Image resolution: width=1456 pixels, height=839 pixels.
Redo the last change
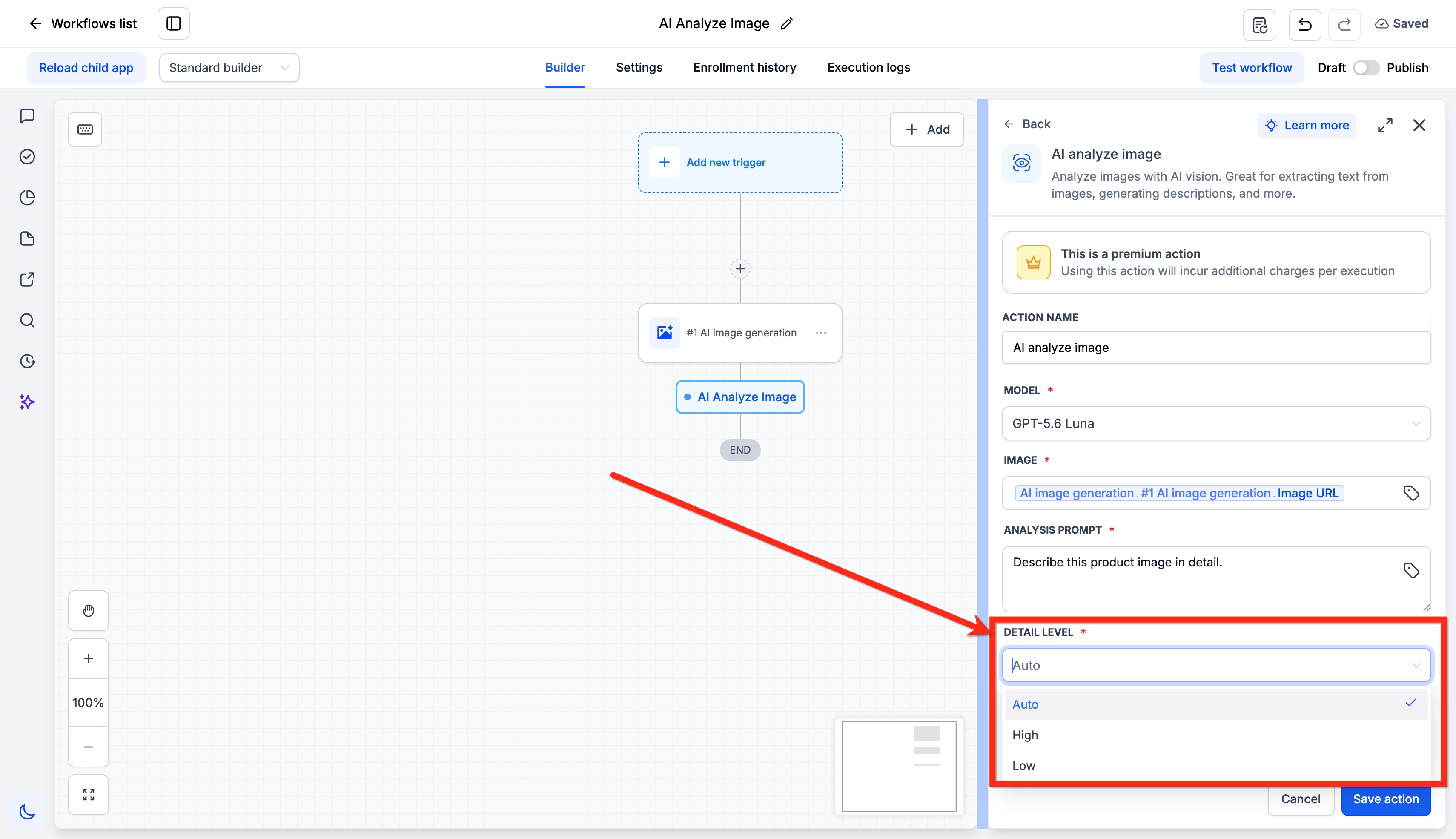[1344, 25]
